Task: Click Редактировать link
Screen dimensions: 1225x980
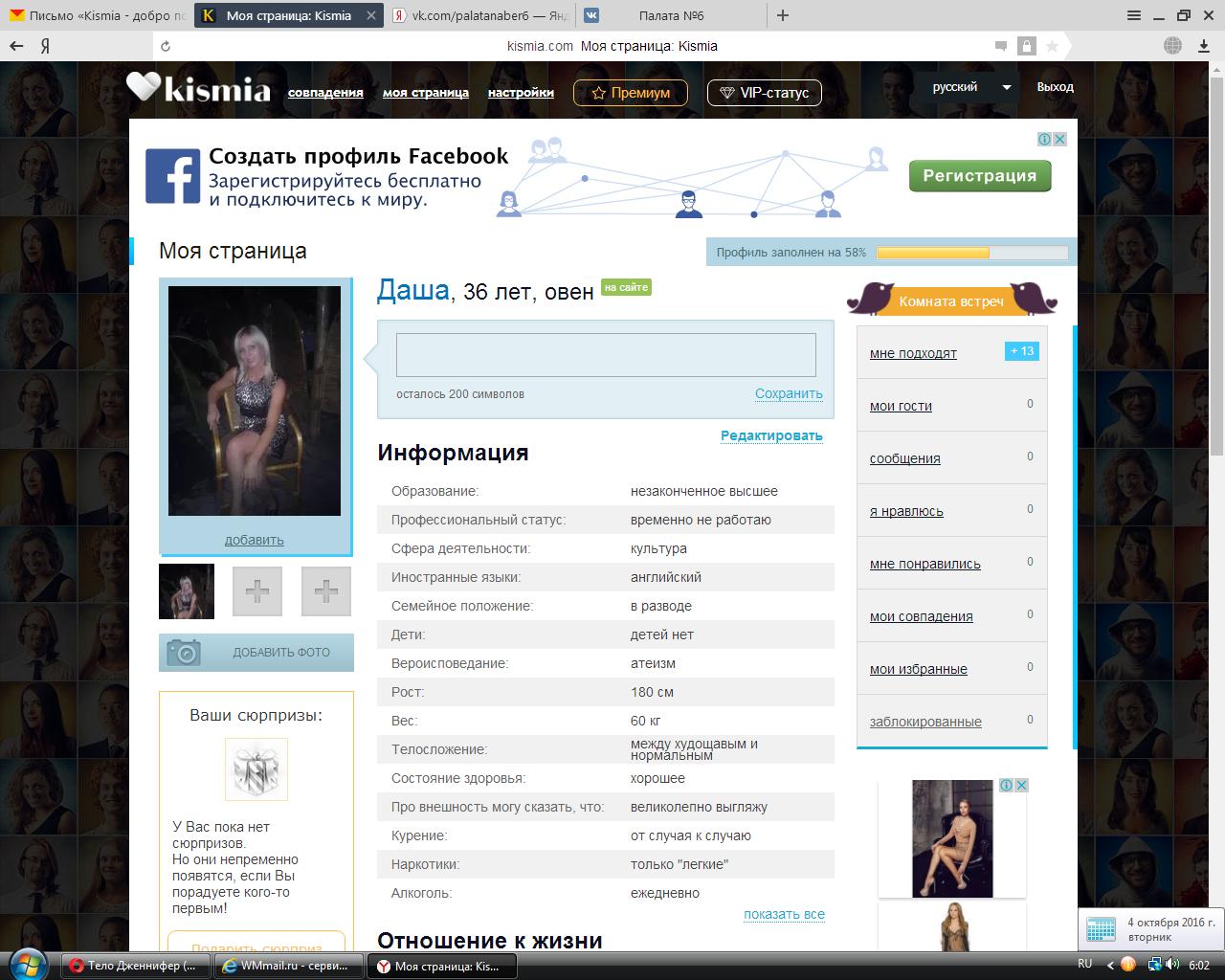Action: point(771,435)
